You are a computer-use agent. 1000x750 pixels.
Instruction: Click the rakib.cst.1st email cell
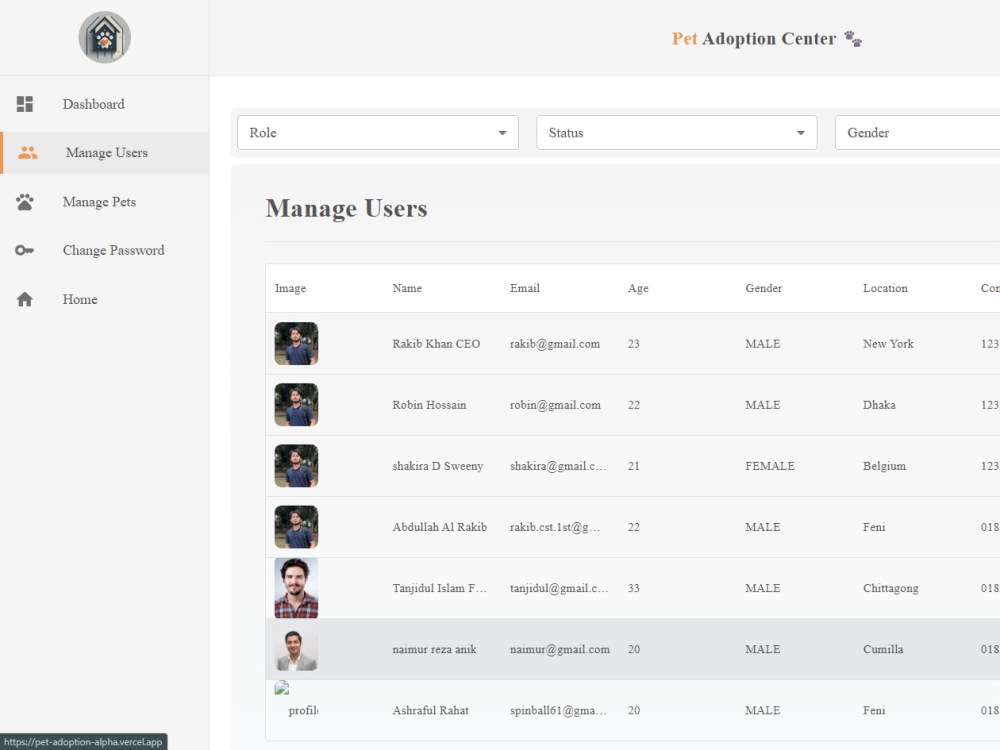tap(555, 527)
